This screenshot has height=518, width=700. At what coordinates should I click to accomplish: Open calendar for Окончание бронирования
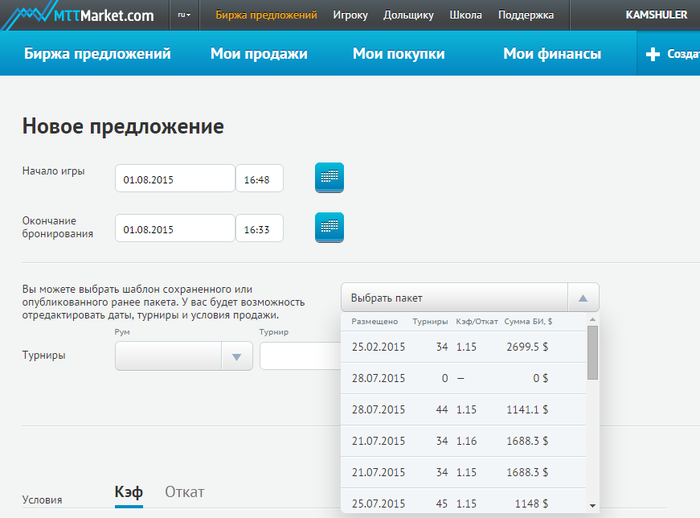[329, 228]
